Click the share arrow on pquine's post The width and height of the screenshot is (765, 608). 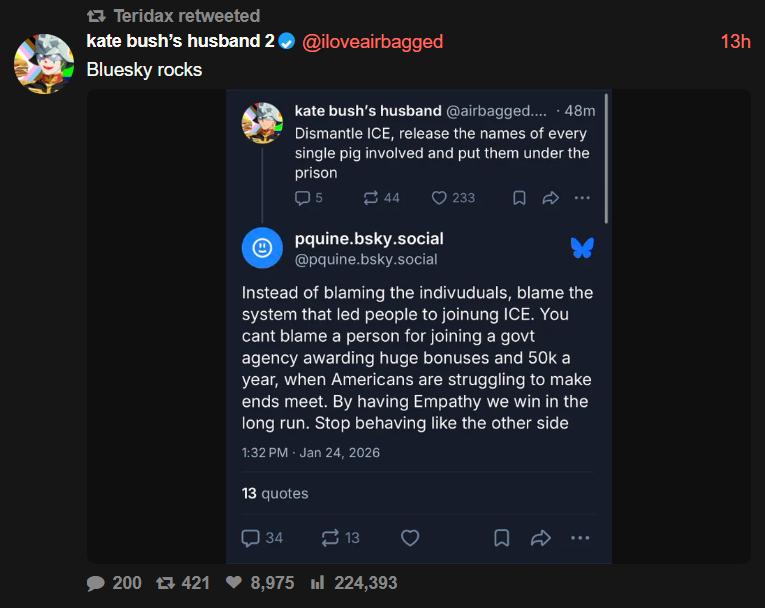point(541,538)
